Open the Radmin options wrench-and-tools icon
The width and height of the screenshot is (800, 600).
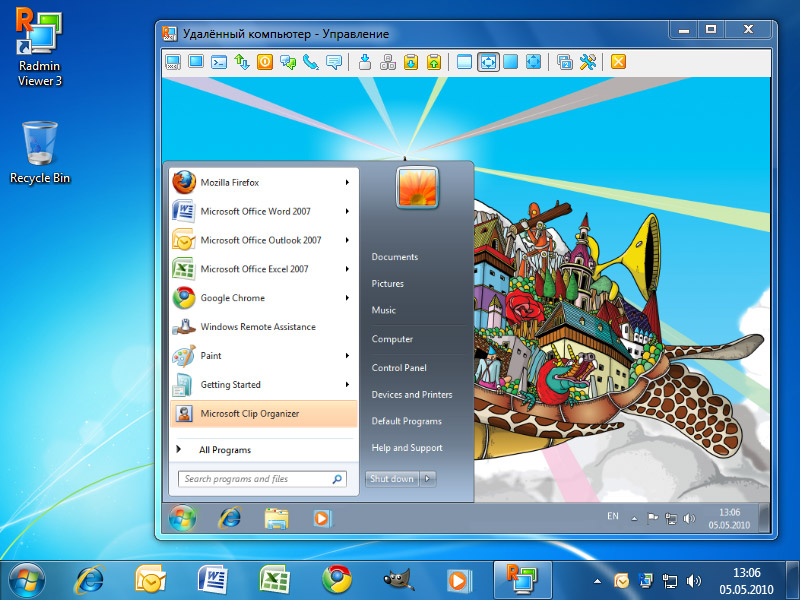pyautogui.click(x=588, y=62)
